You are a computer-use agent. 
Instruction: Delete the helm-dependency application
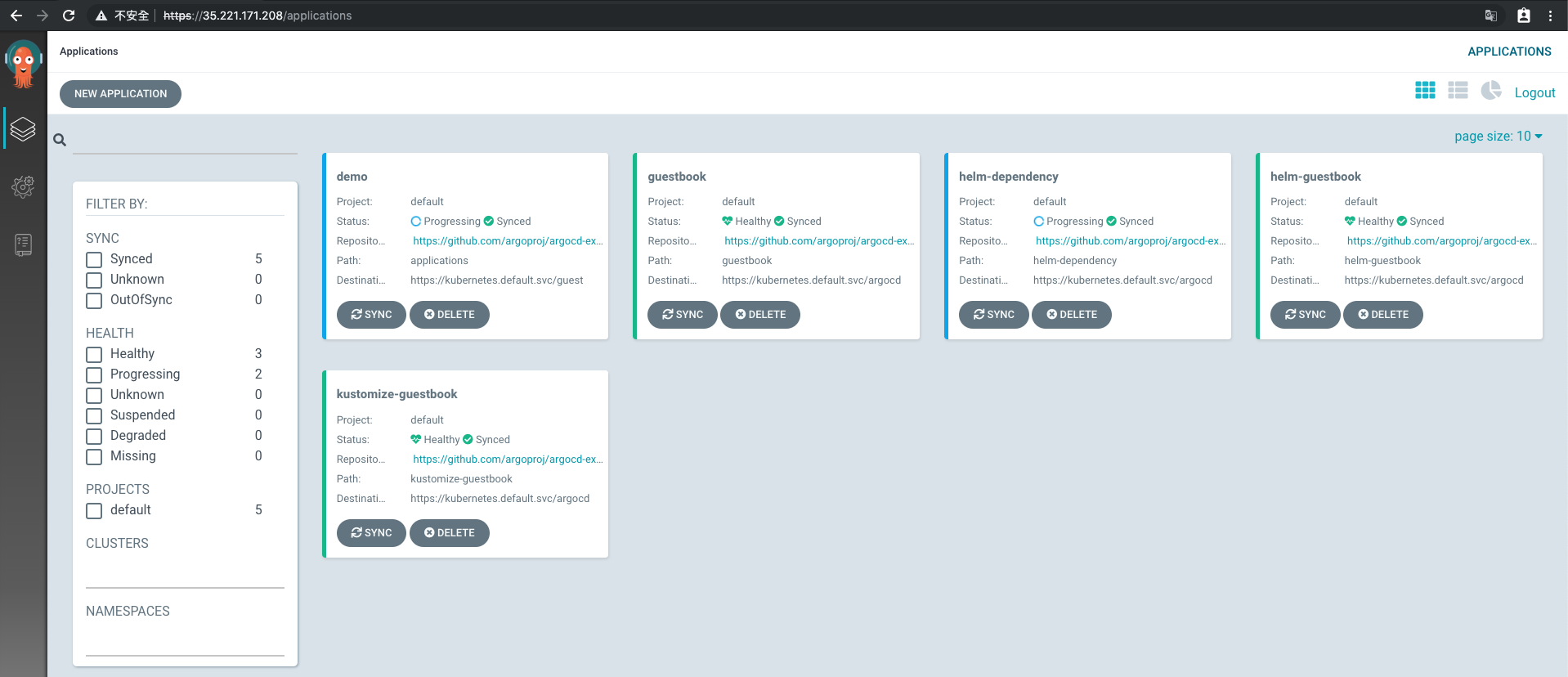(1071, 315)
